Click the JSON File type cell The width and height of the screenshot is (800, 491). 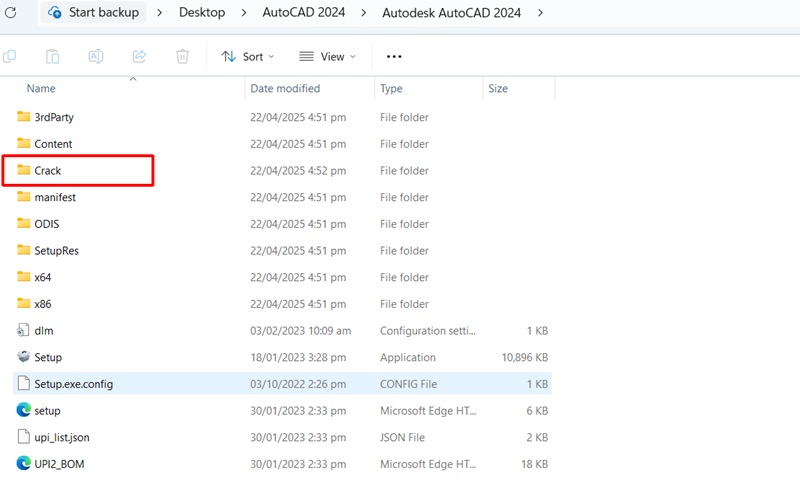pos(402,437)
